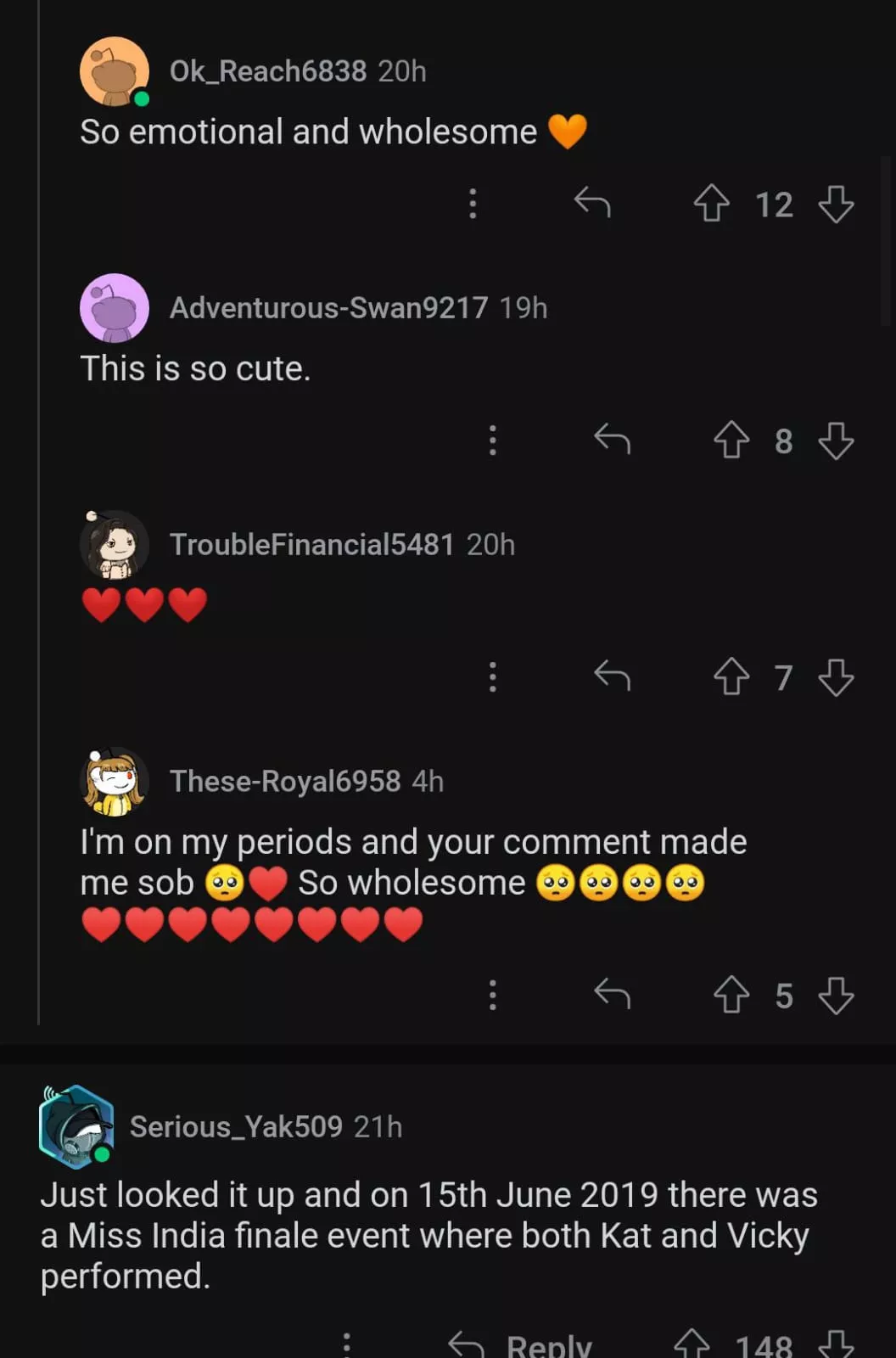Screen dimensions: 896x1358
Task: Downvote TroubleFinancial5481's comment
Action: coord(836,677)
